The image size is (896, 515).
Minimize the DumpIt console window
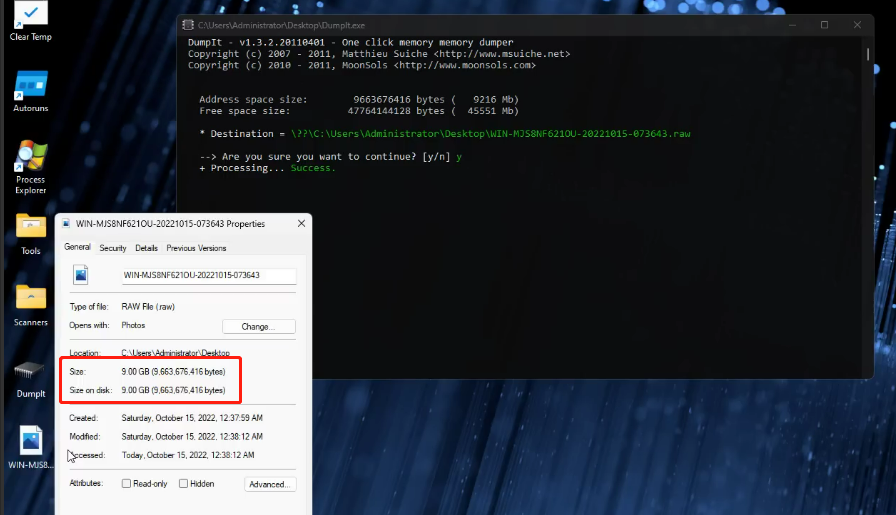coord(792,25)
